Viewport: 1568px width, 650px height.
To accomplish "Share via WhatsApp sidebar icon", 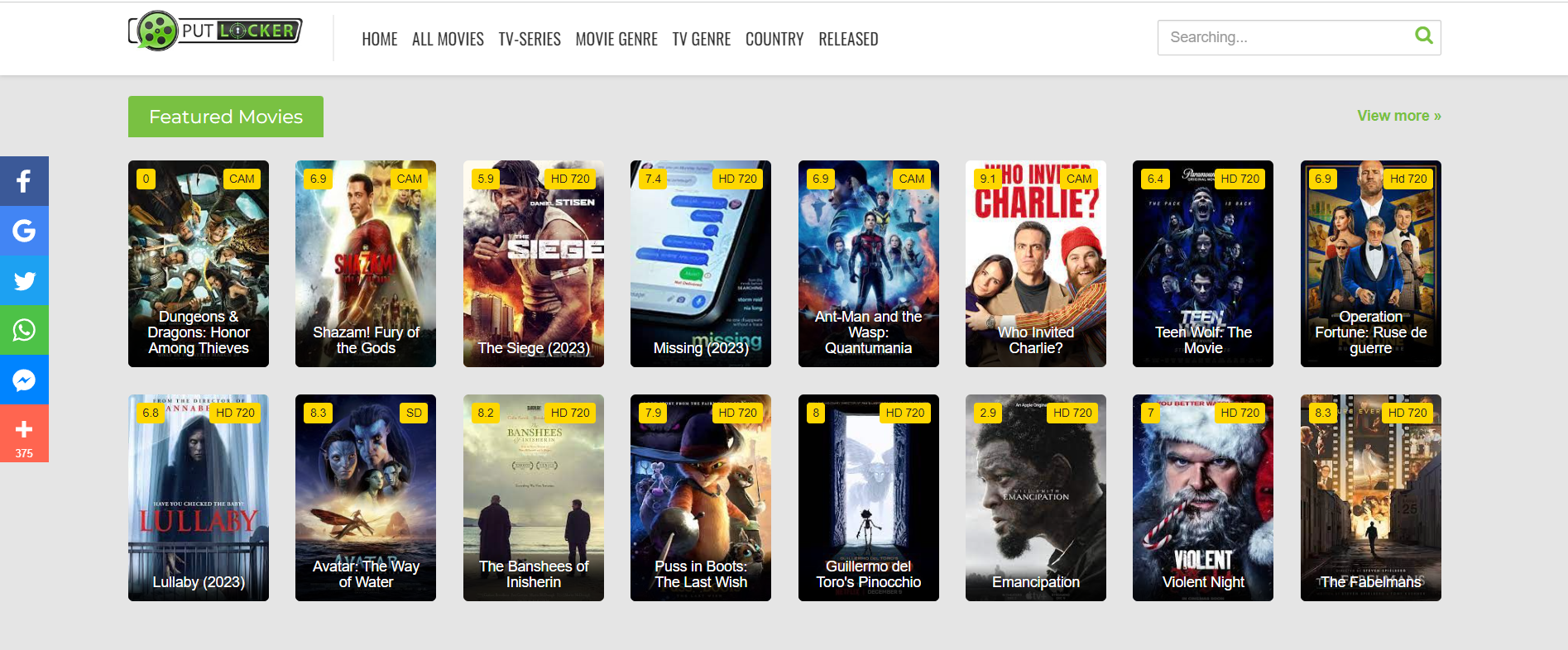I will pyautogui.click(x=24, y=330).
